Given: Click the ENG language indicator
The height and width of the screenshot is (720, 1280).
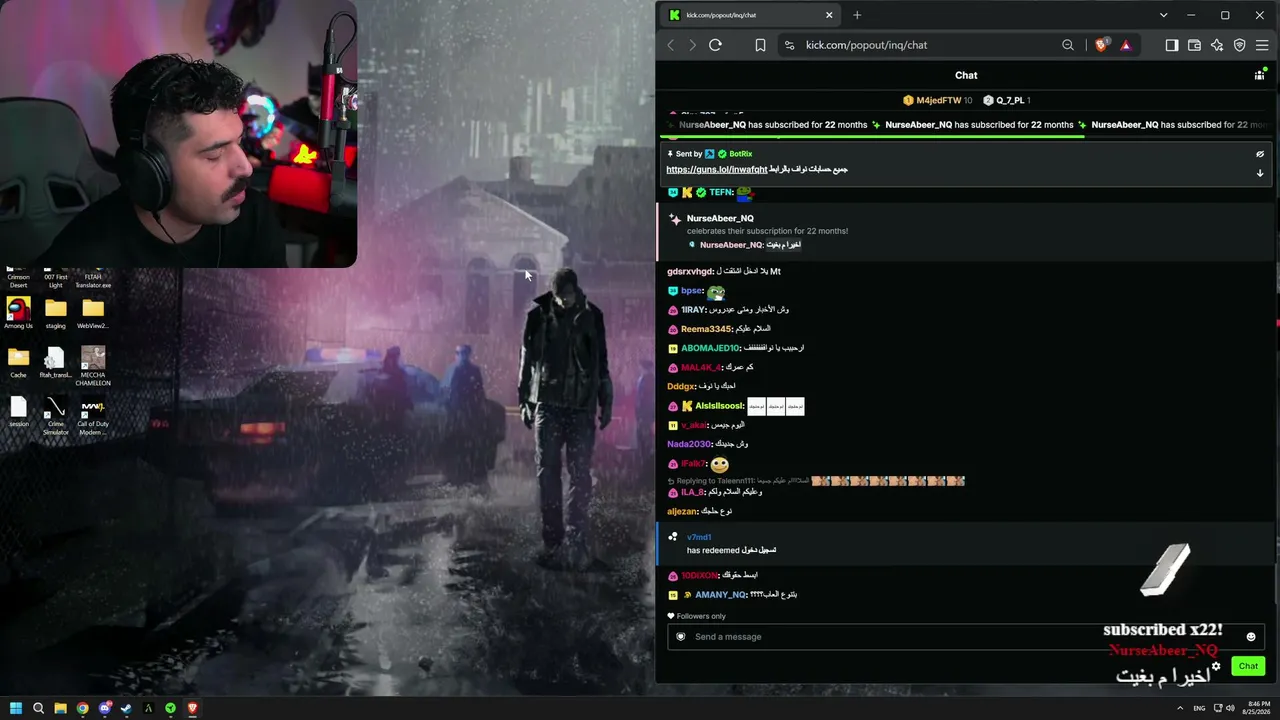Looking at the screenshot, I should pyautogui.click(x=1199, y=709).
